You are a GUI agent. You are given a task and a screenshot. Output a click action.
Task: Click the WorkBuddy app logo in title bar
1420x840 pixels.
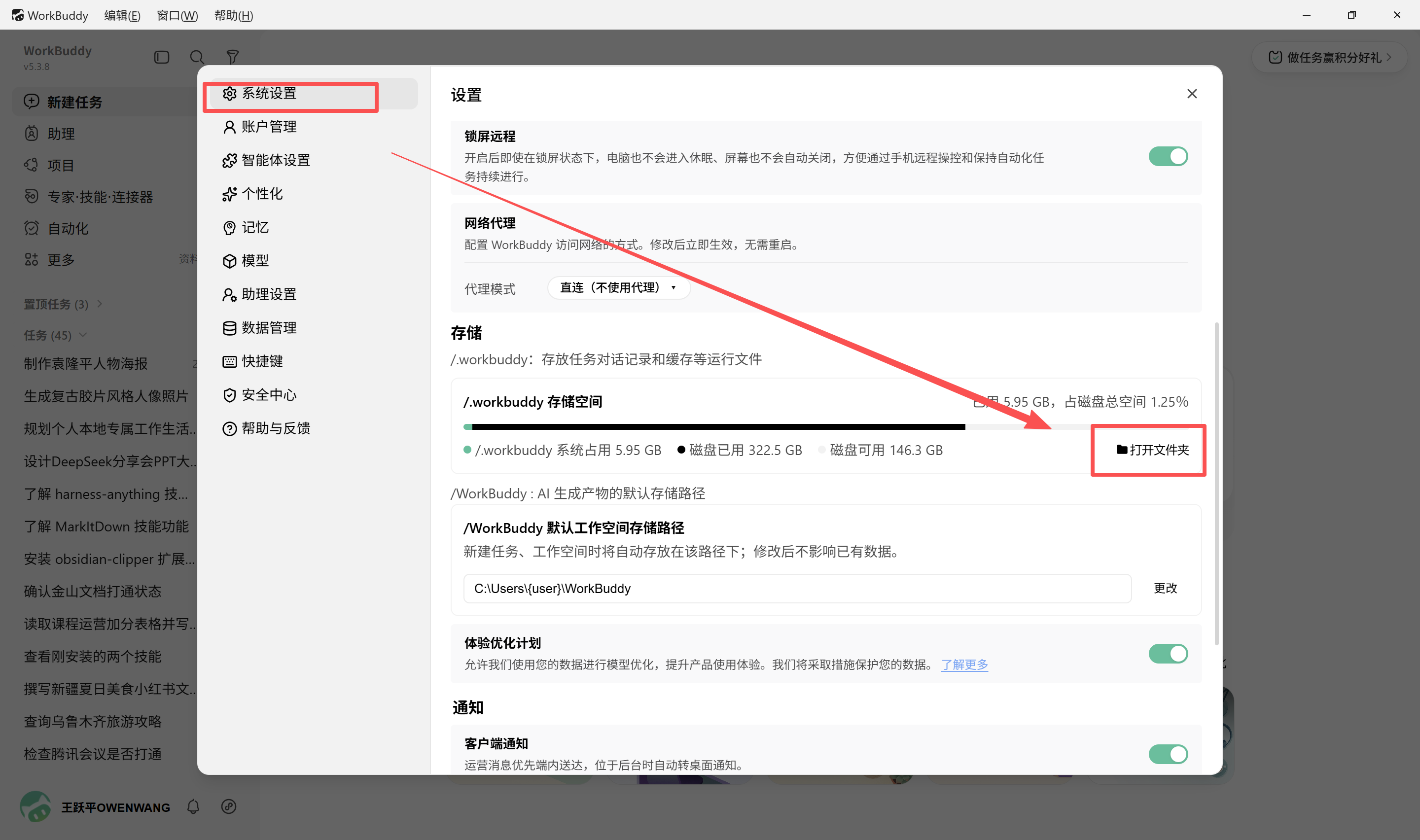(x=18, y=15)
